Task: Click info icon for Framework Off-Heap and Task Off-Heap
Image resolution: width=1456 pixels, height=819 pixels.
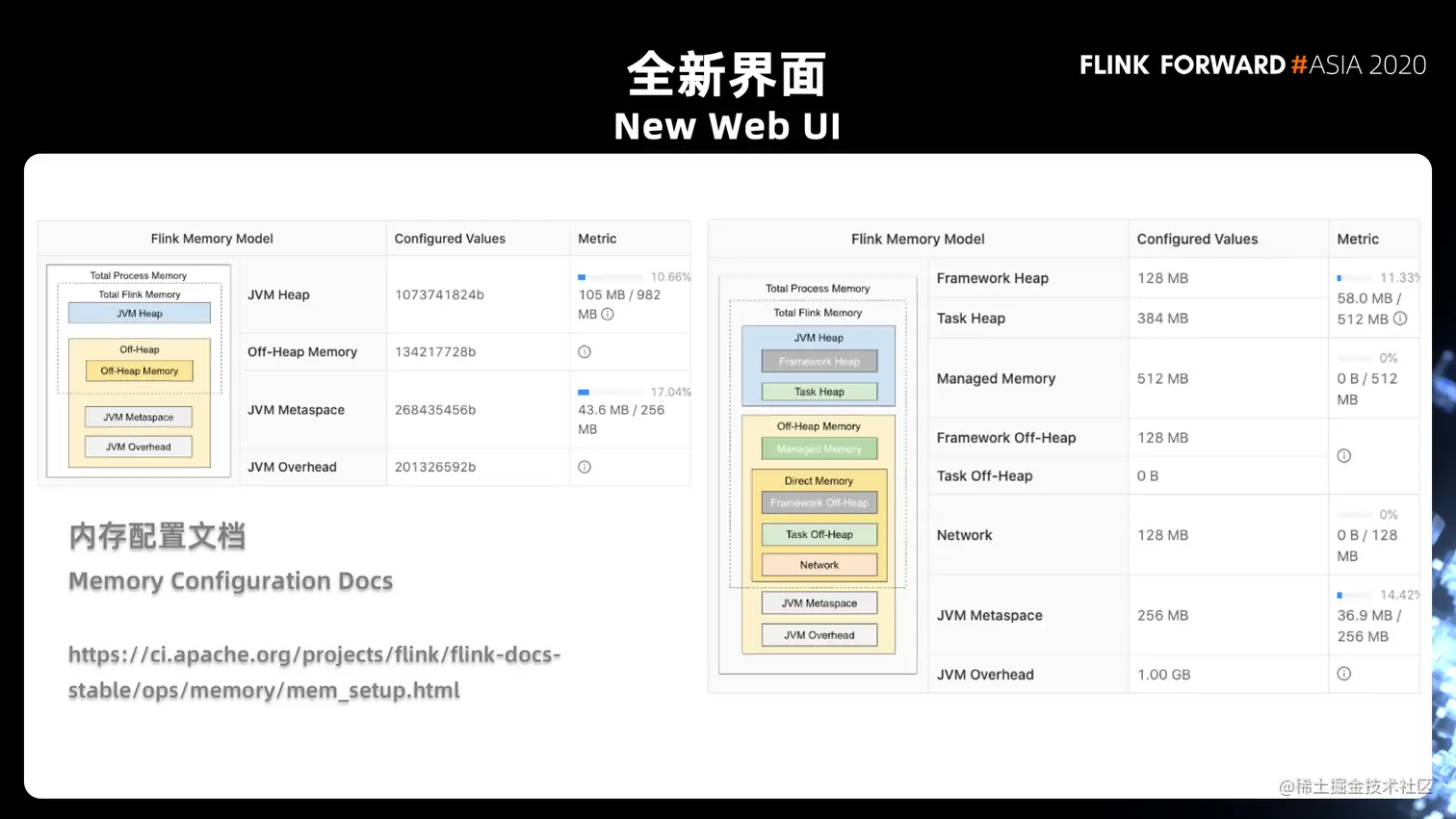Action: [1344, 456]
